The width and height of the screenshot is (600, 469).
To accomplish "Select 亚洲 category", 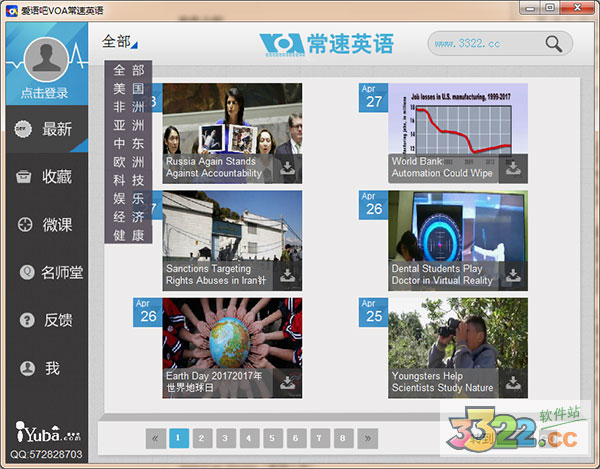I will click(129, 125).
